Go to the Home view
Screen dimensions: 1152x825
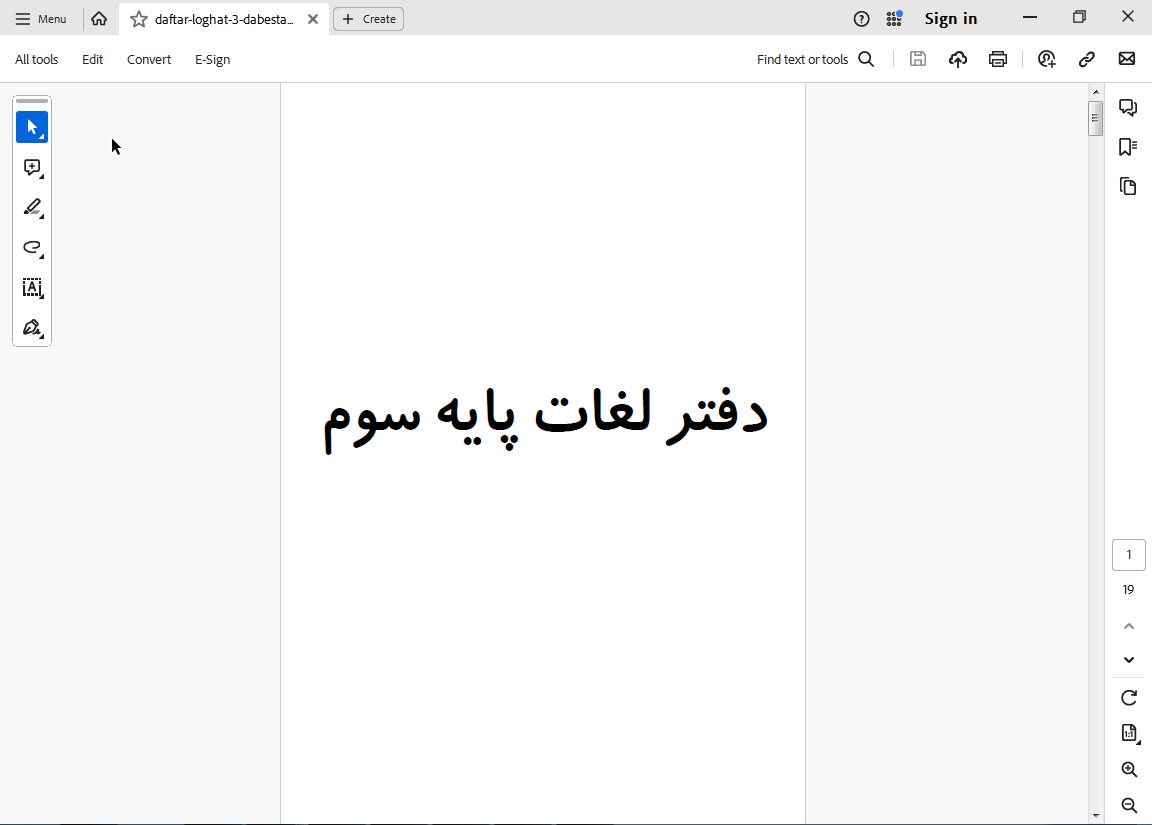point(99,19)
